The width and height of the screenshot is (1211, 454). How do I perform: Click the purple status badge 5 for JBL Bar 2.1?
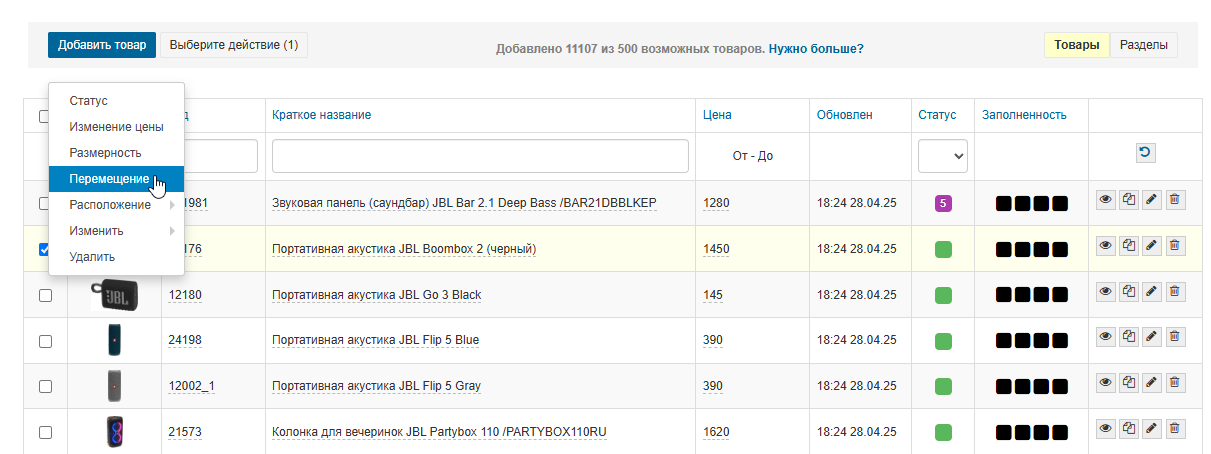coord(943,204)
